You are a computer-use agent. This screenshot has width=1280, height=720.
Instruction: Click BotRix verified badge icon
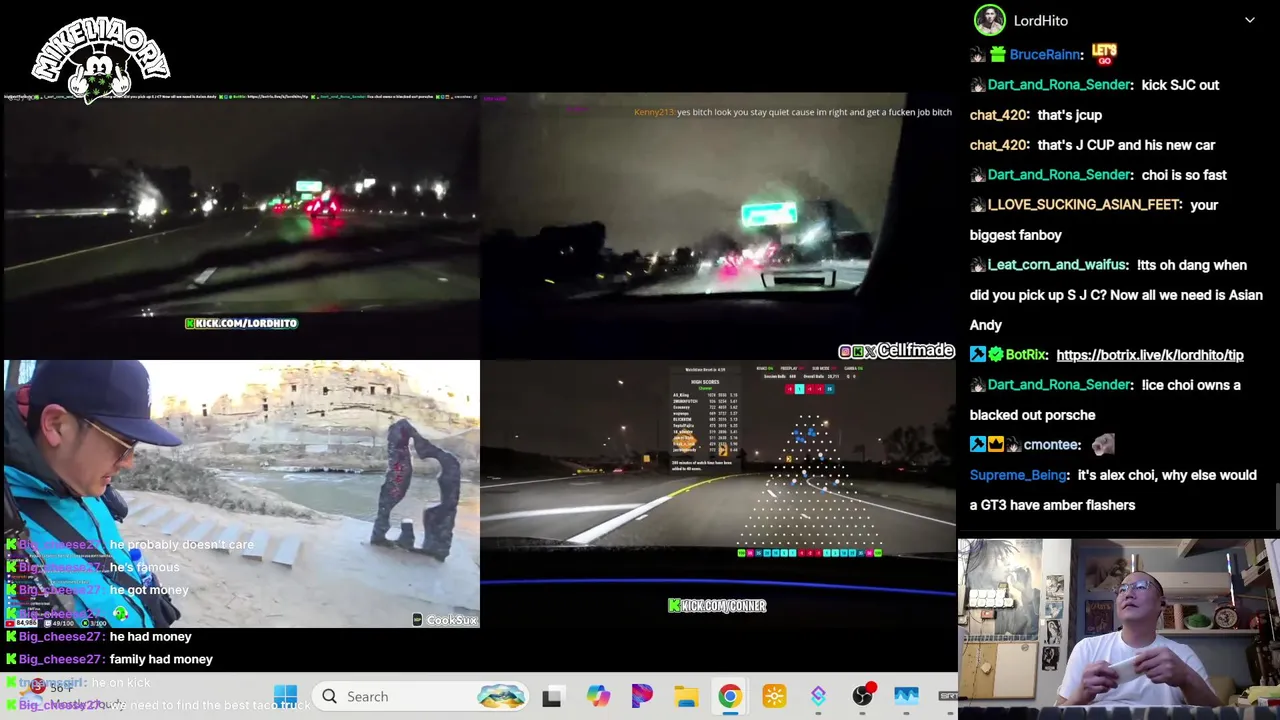(995, 355)
